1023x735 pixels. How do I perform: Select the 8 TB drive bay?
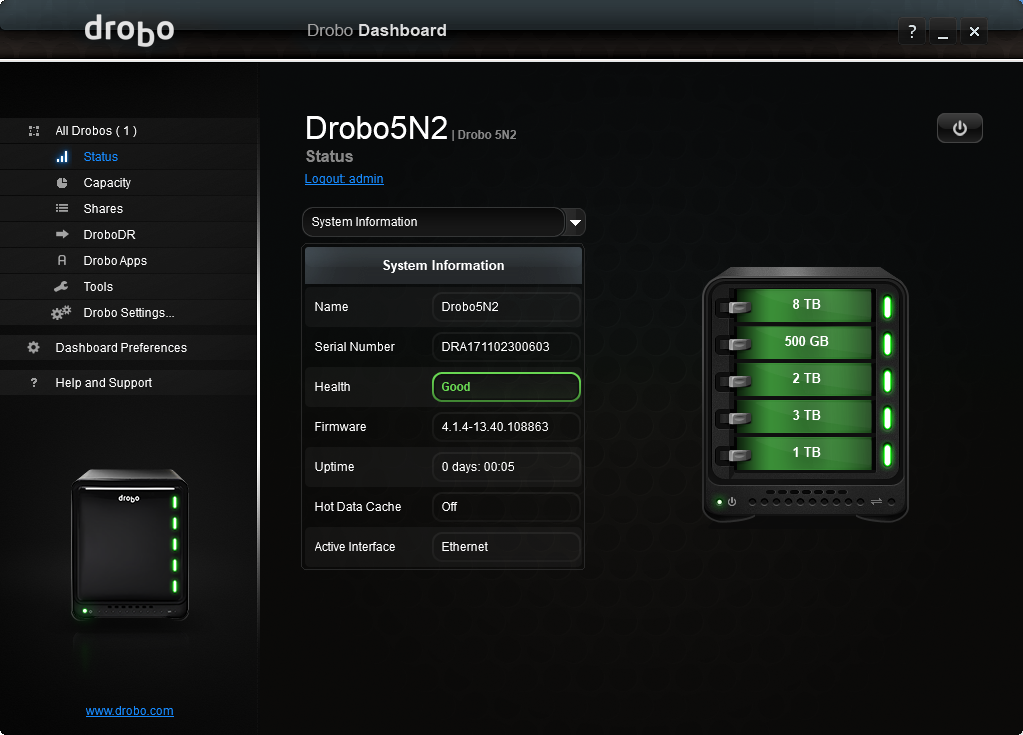[x=806, y=305]
